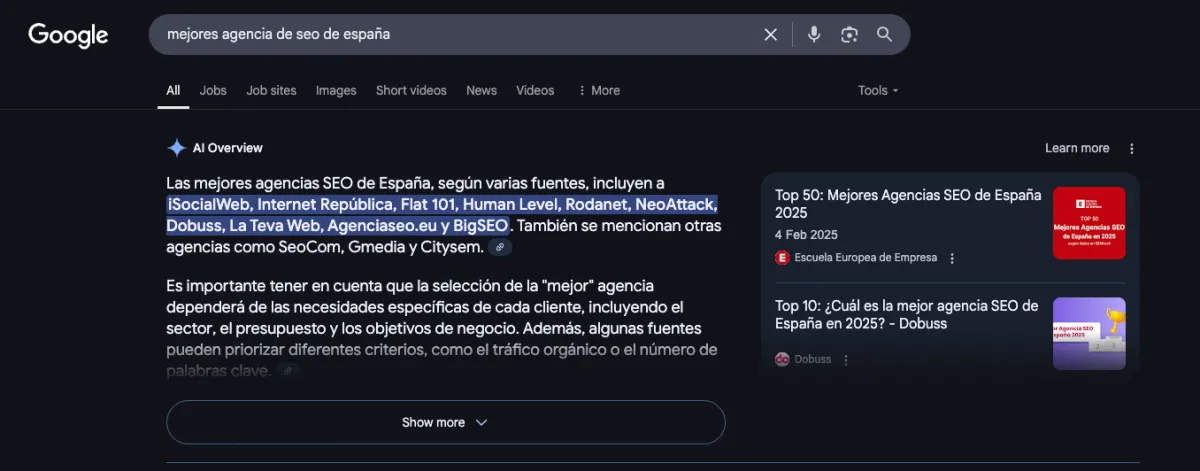This screenshot has height=471, width=1200.
Task: Switch to the Job sites tab
Action: point(272,90)
